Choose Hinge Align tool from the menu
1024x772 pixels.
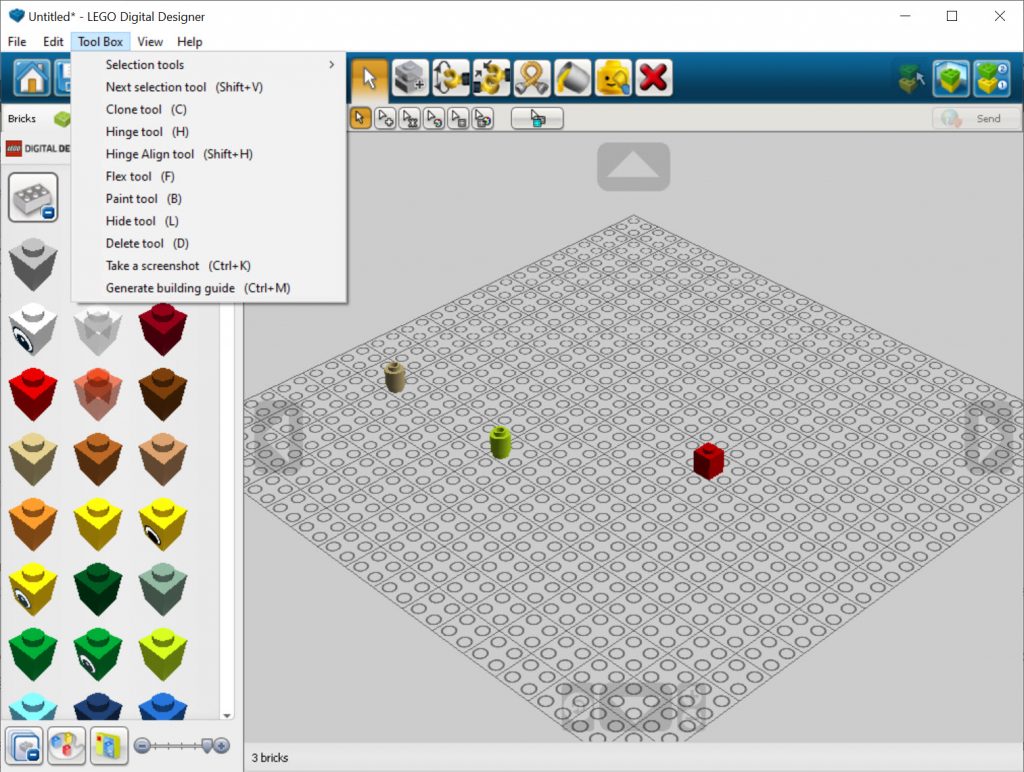click(x=209, y=154)
